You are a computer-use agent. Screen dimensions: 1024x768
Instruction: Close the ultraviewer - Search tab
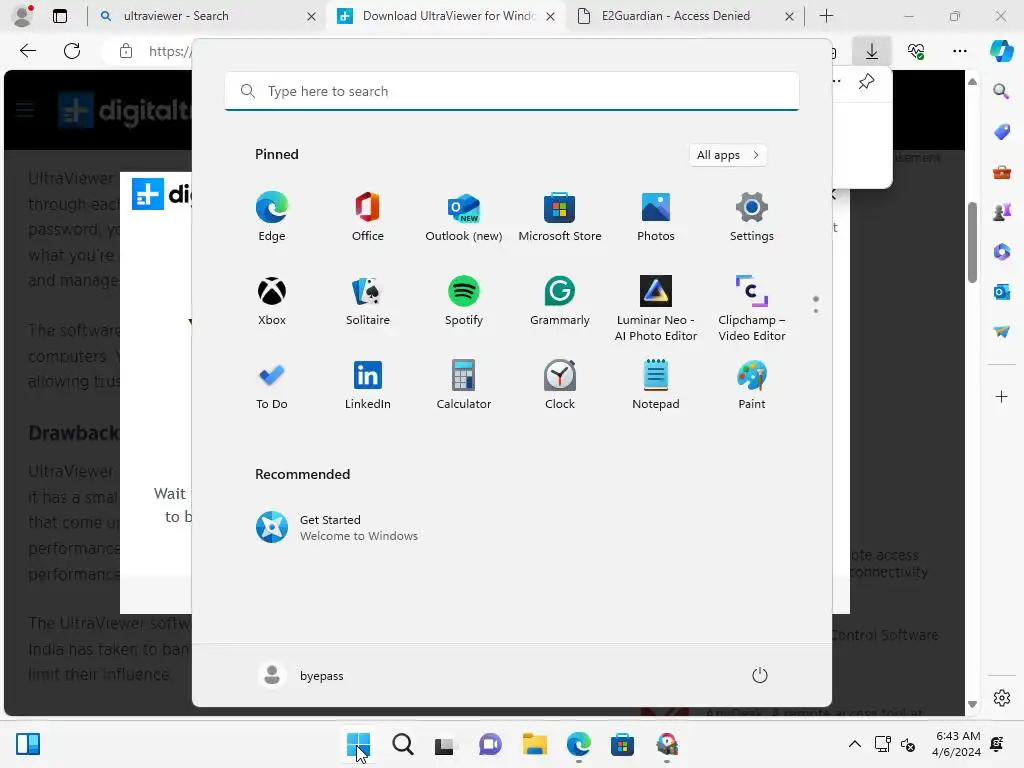(x=312, y=16)
